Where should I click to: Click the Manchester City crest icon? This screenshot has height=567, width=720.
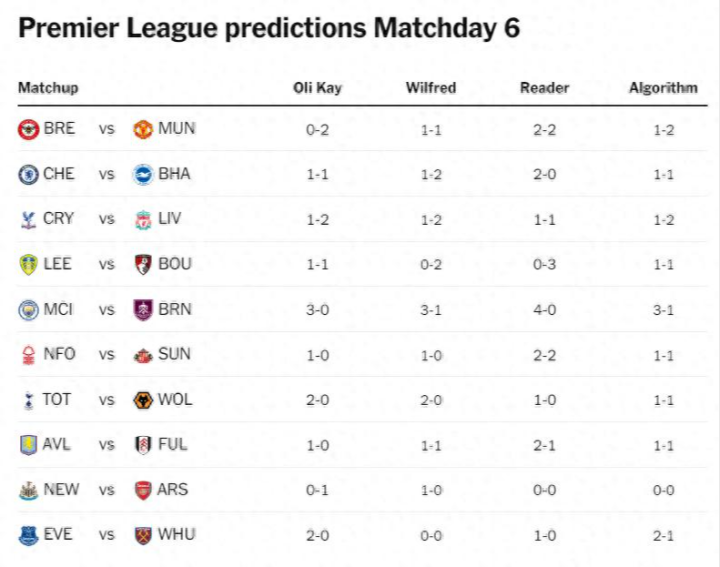click(x=28, y=310)
